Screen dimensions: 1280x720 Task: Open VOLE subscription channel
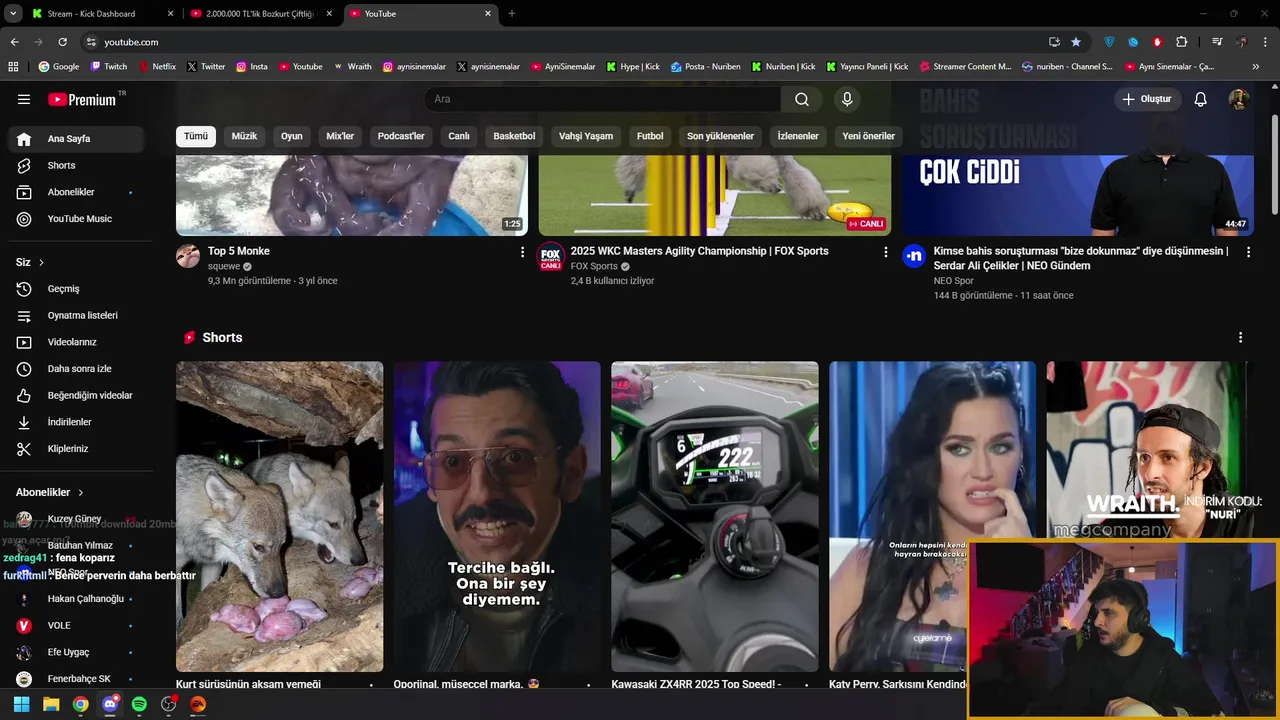pyautogui.click(x=76, y=626)
